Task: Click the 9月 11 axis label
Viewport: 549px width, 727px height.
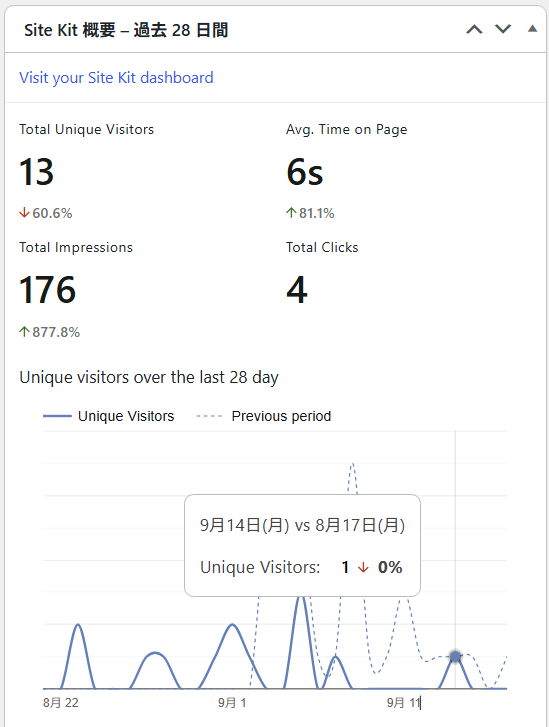Action: click(403, 703)
